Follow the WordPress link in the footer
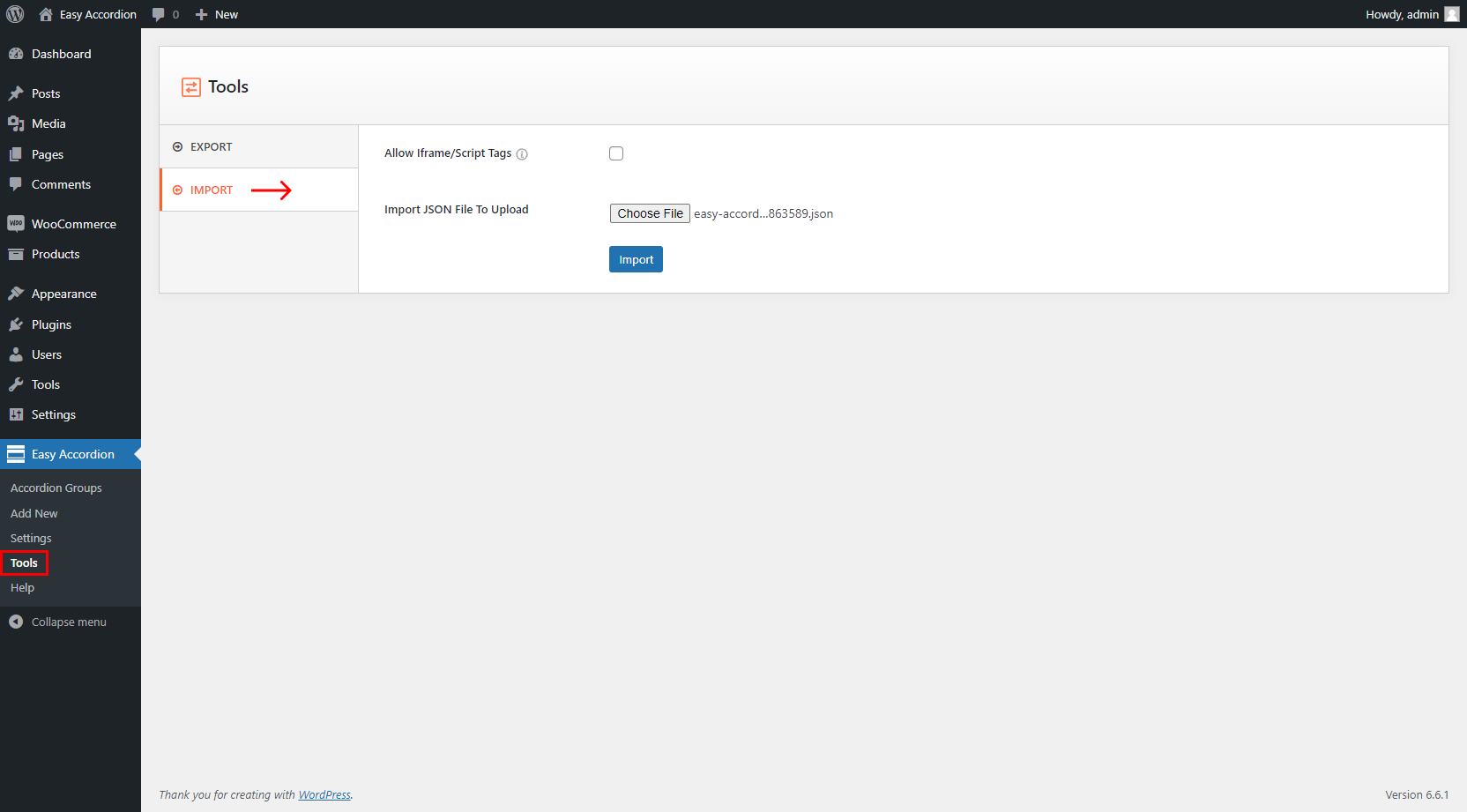Screen dimensions: 1467x812 point(324,794)
